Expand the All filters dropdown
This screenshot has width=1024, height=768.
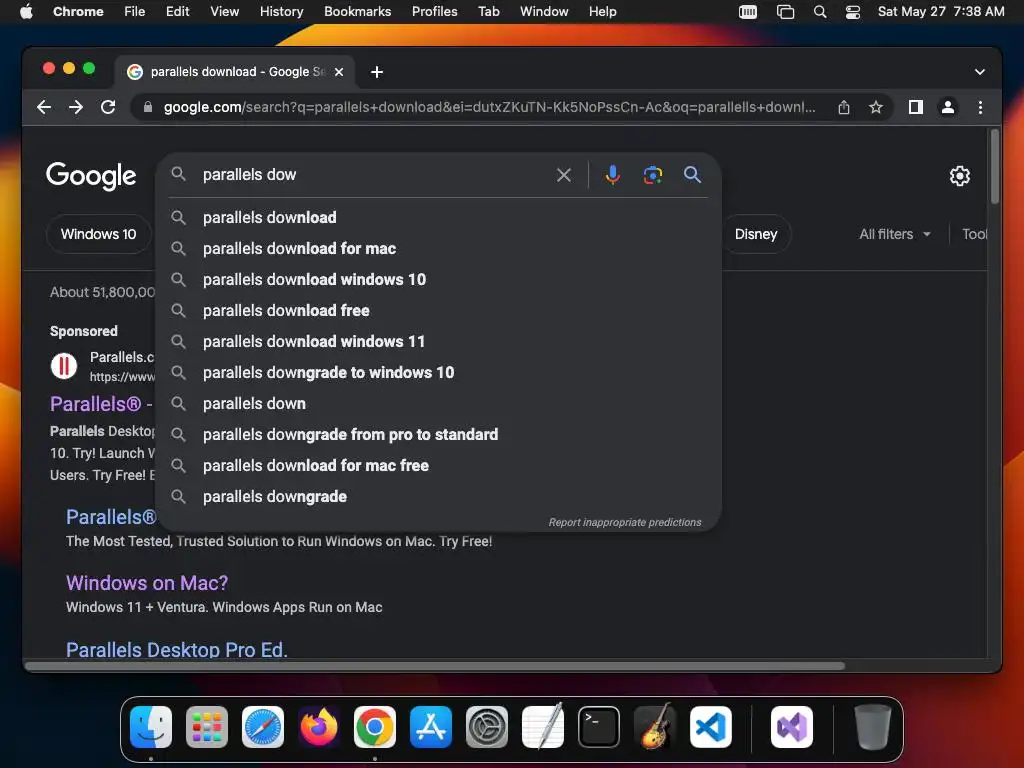tap(895, 234)
